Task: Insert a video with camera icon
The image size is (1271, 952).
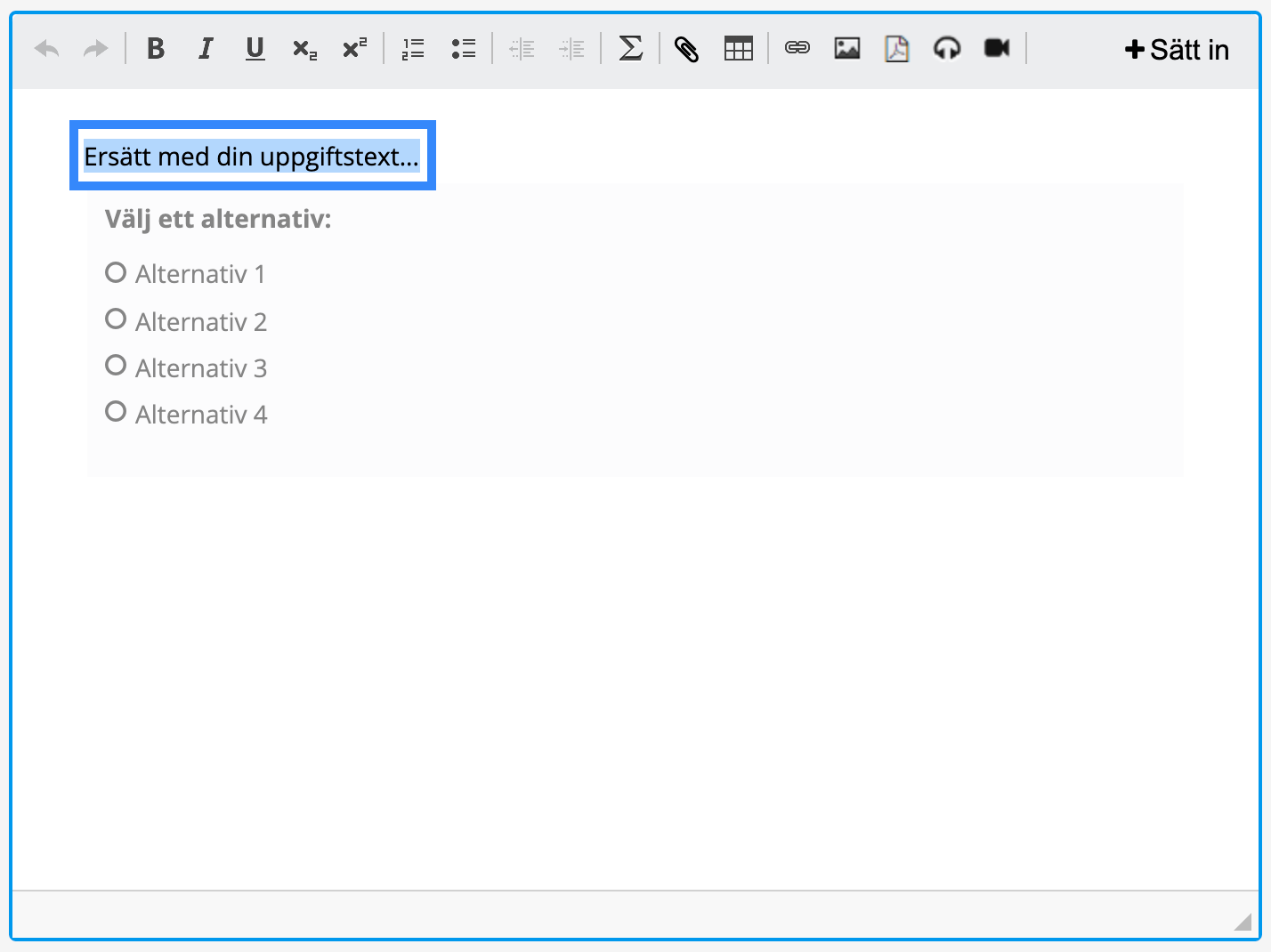Action: point(997,48)
